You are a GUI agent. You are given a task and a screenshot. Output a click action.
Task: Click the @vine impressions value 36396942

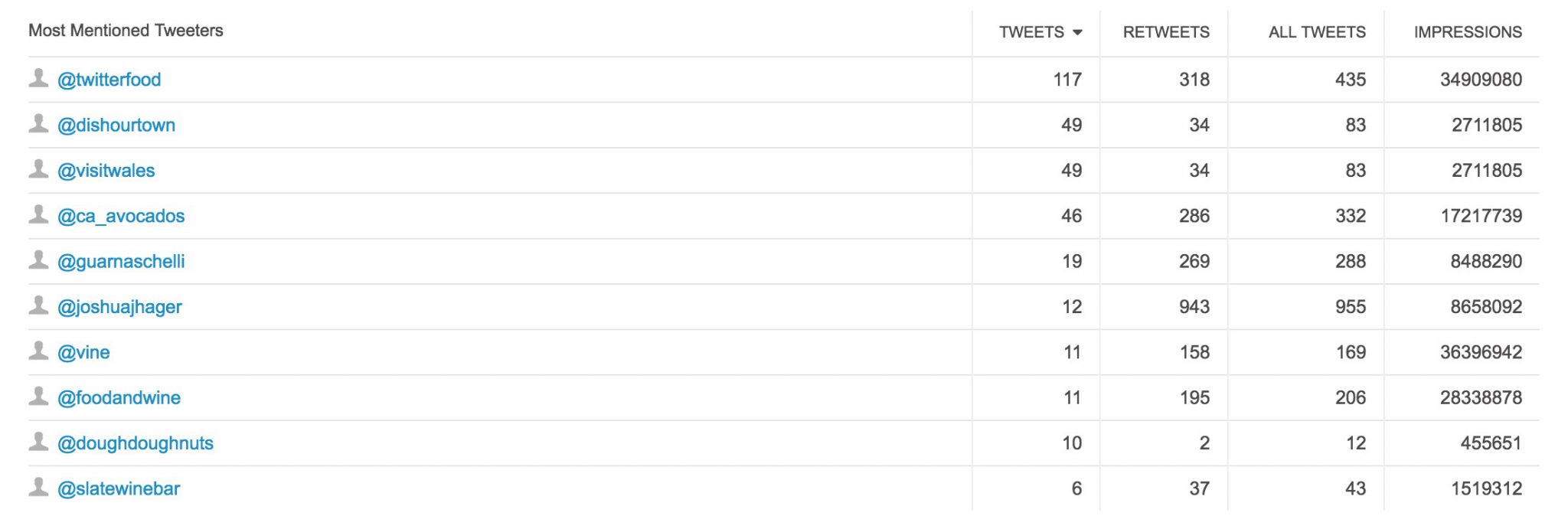(x=1481, y=352)
